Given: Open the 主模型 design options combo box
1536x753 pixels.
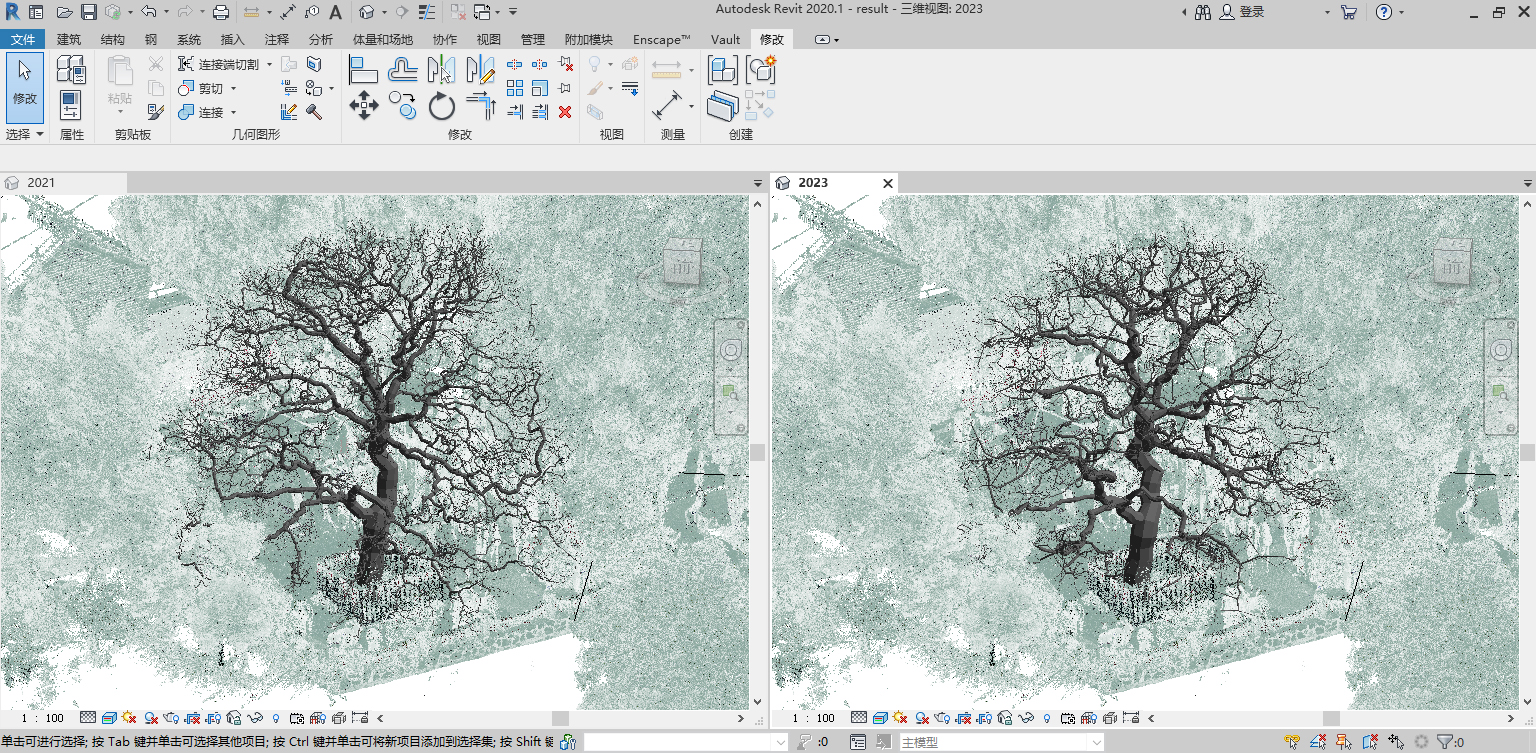Looking at the screenshot, I should (x=1000, y=742).
